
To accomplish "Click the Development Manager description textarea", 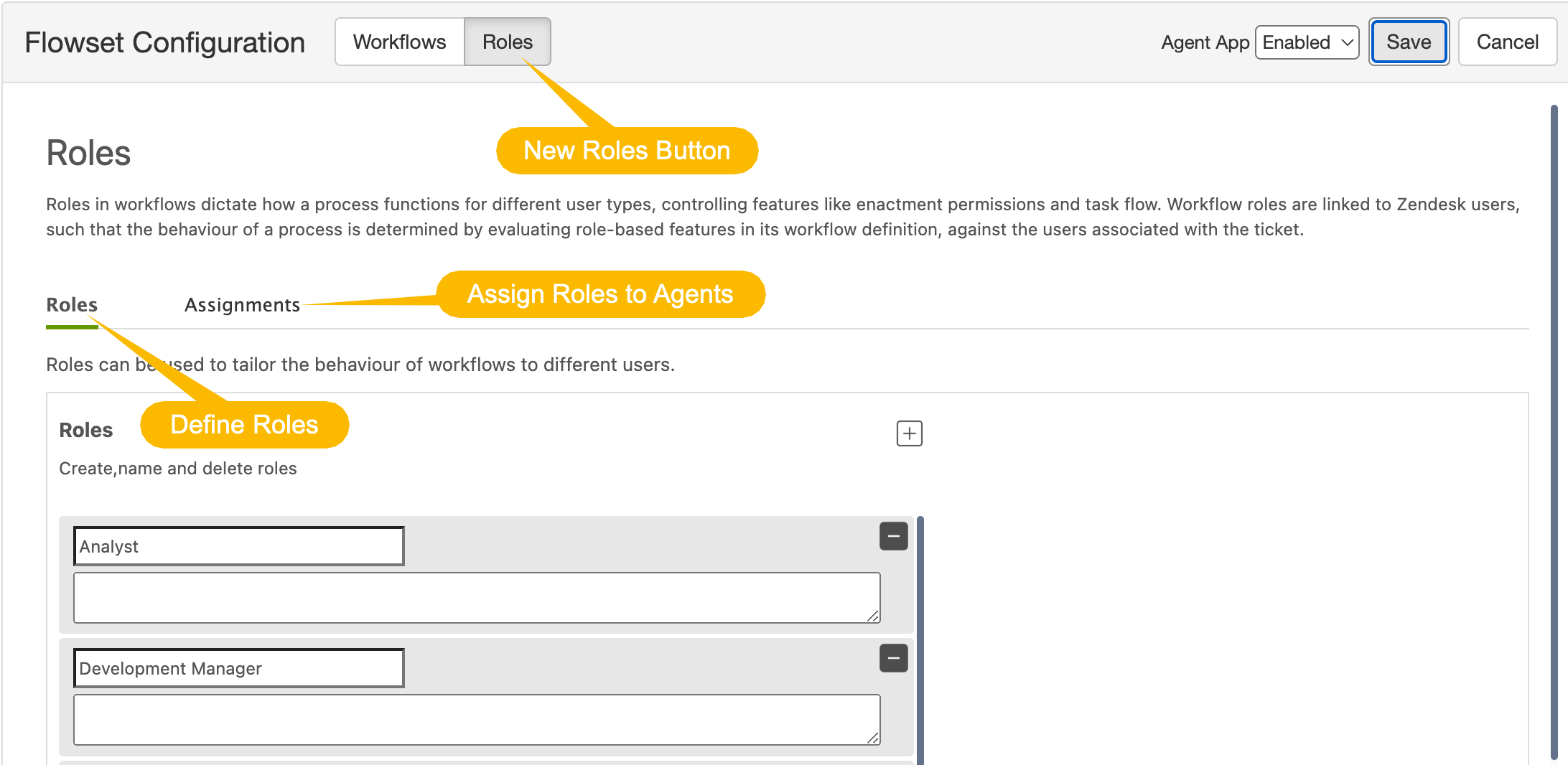I will click(x=477, y=720).
